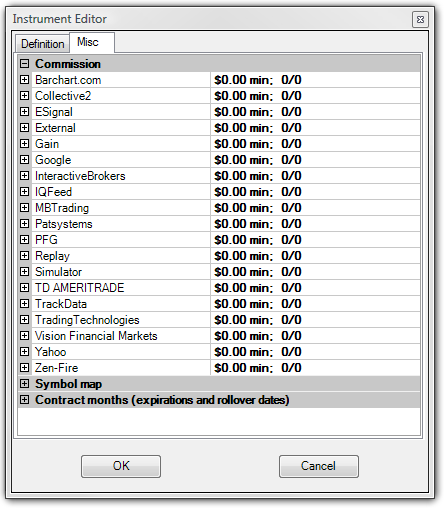Expand the Gain commission row
447x508 pixels.
pos(24,143)
